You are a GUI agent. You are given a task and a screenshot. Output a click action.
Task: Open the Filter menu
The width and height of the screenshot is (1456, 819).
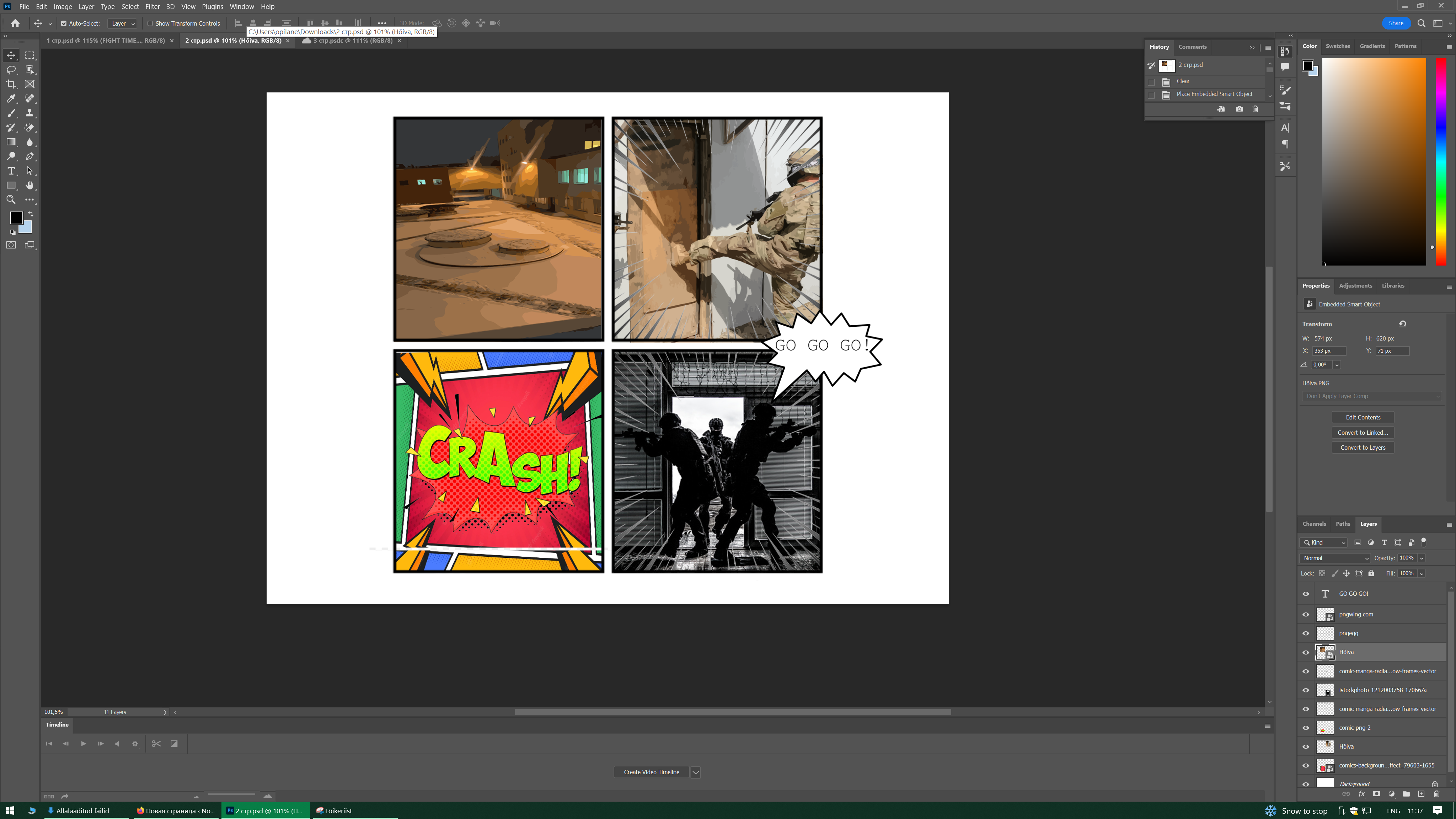point(152,7)
